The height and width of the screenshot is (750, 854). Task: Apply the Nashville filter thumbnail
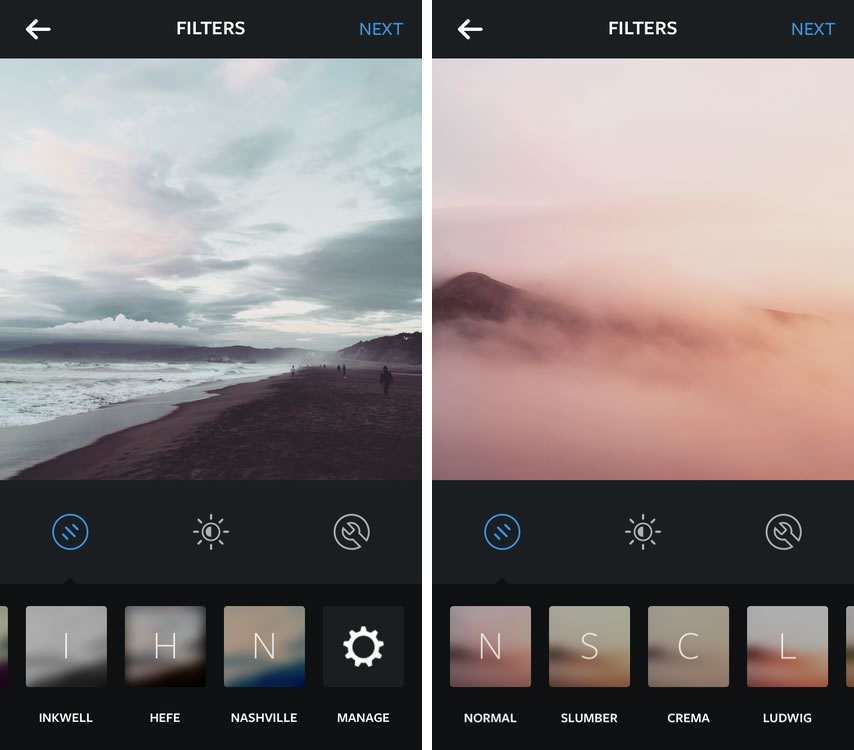[265, 647]
